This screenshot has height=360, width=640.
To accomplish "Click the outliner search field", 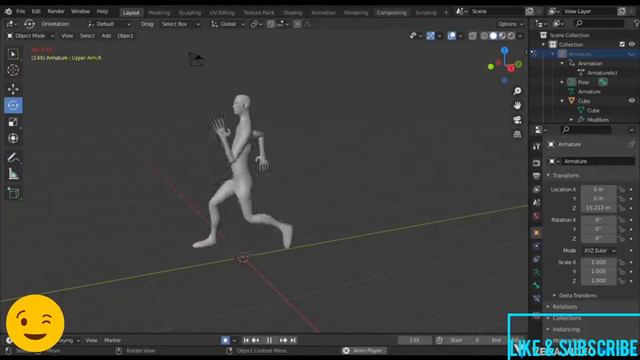I will click(x=598, y=24).
